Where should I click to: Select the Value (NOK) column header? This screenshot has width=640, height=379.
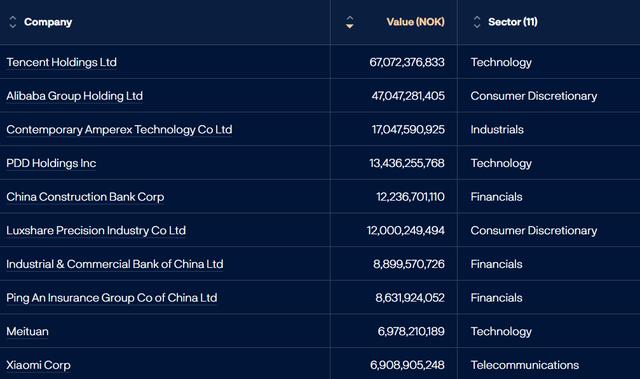click(416, 22)
